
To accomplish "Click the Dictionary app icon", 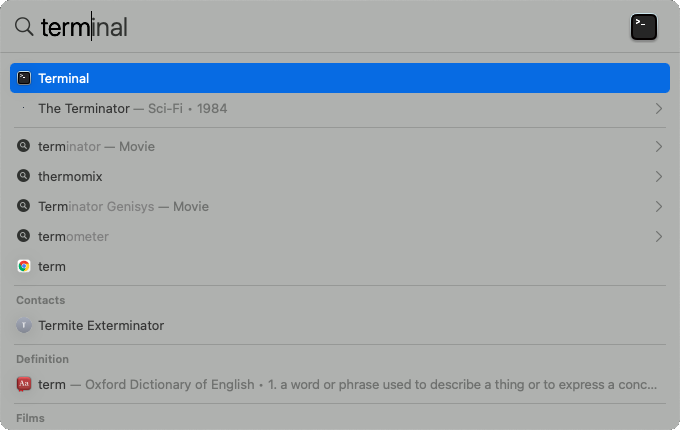I will (24, 384).
